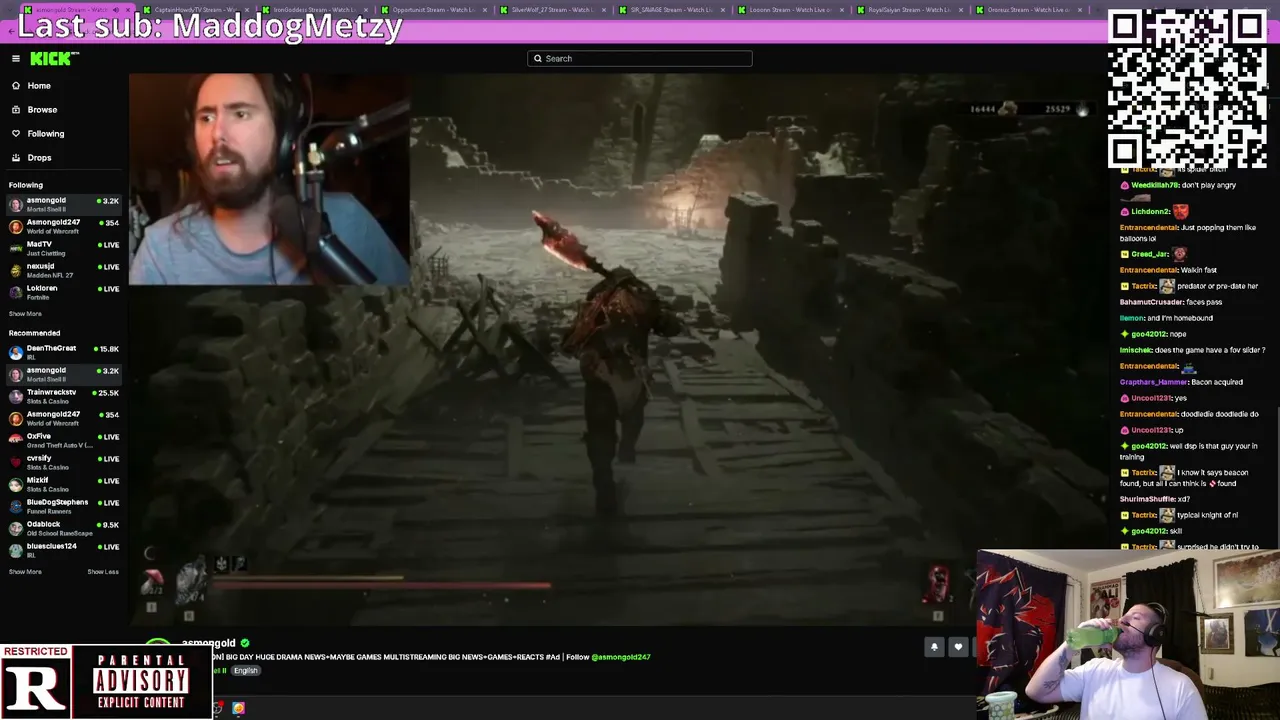Image resolution: width=1280 pixels, height=720 pixels.
Task: Follow the @asmongold247 link in stream title
Action: 621,657
